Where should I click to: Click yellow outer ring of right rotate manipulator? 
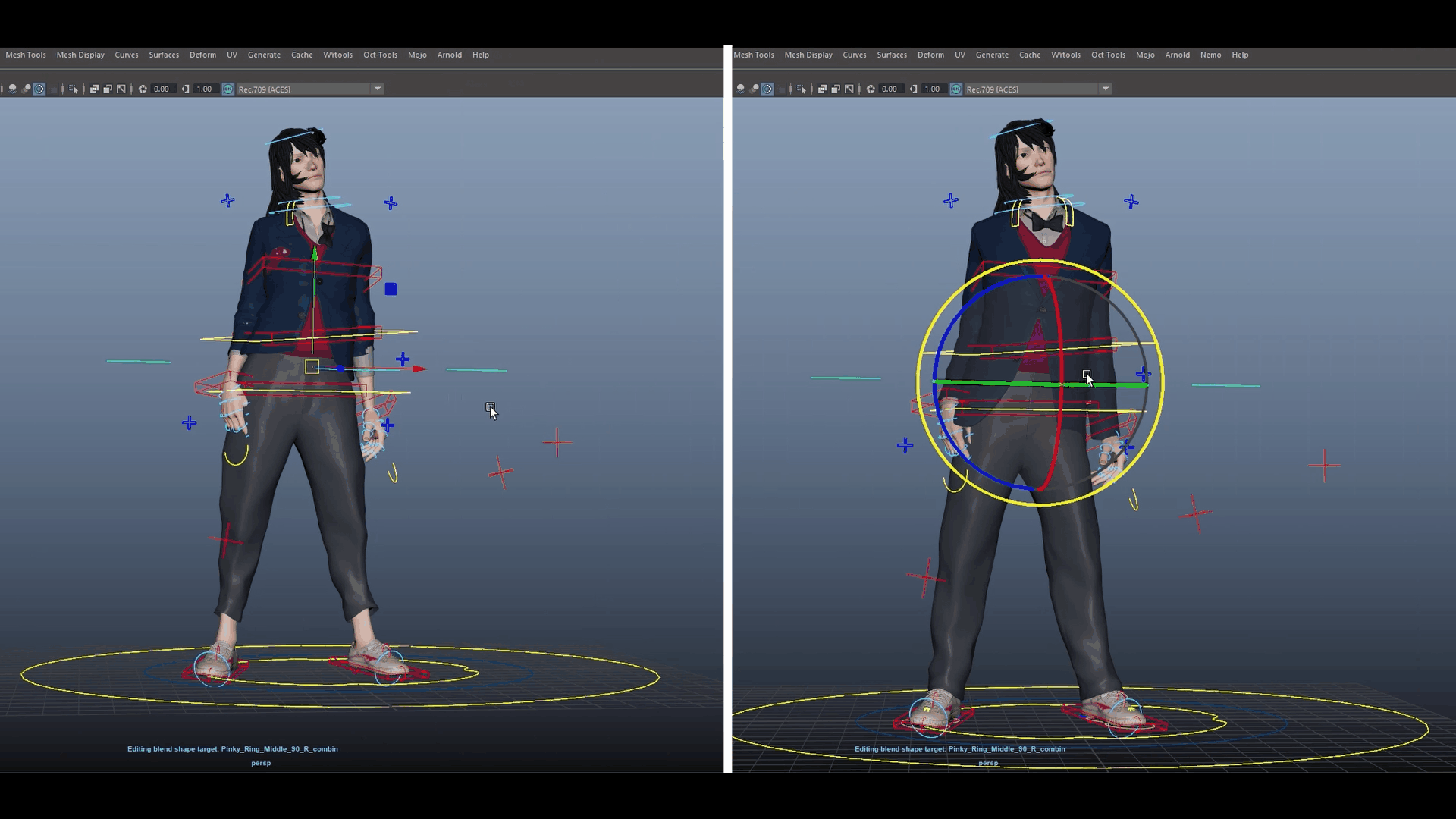click(x=1040, y=260)
